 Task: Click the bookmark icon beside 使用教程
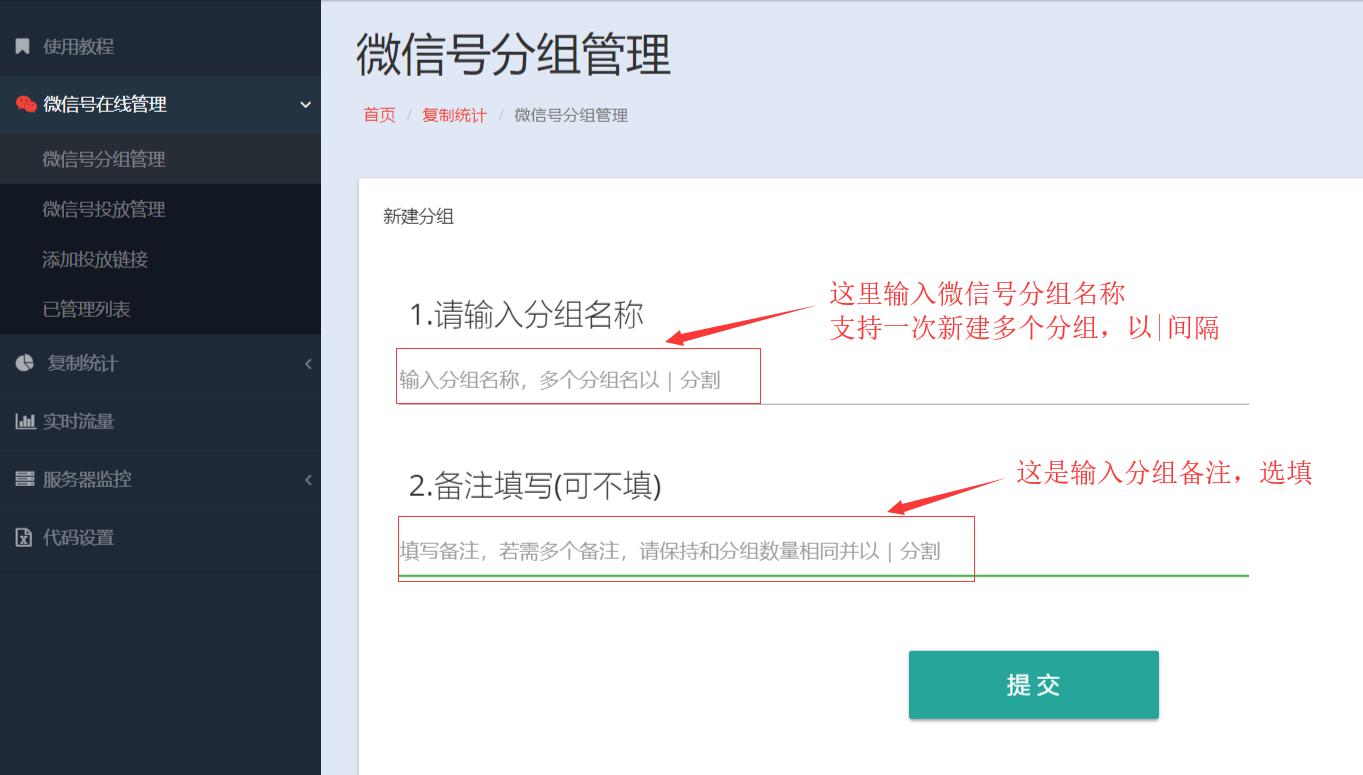pyautogui.click(x=23, y=47)
